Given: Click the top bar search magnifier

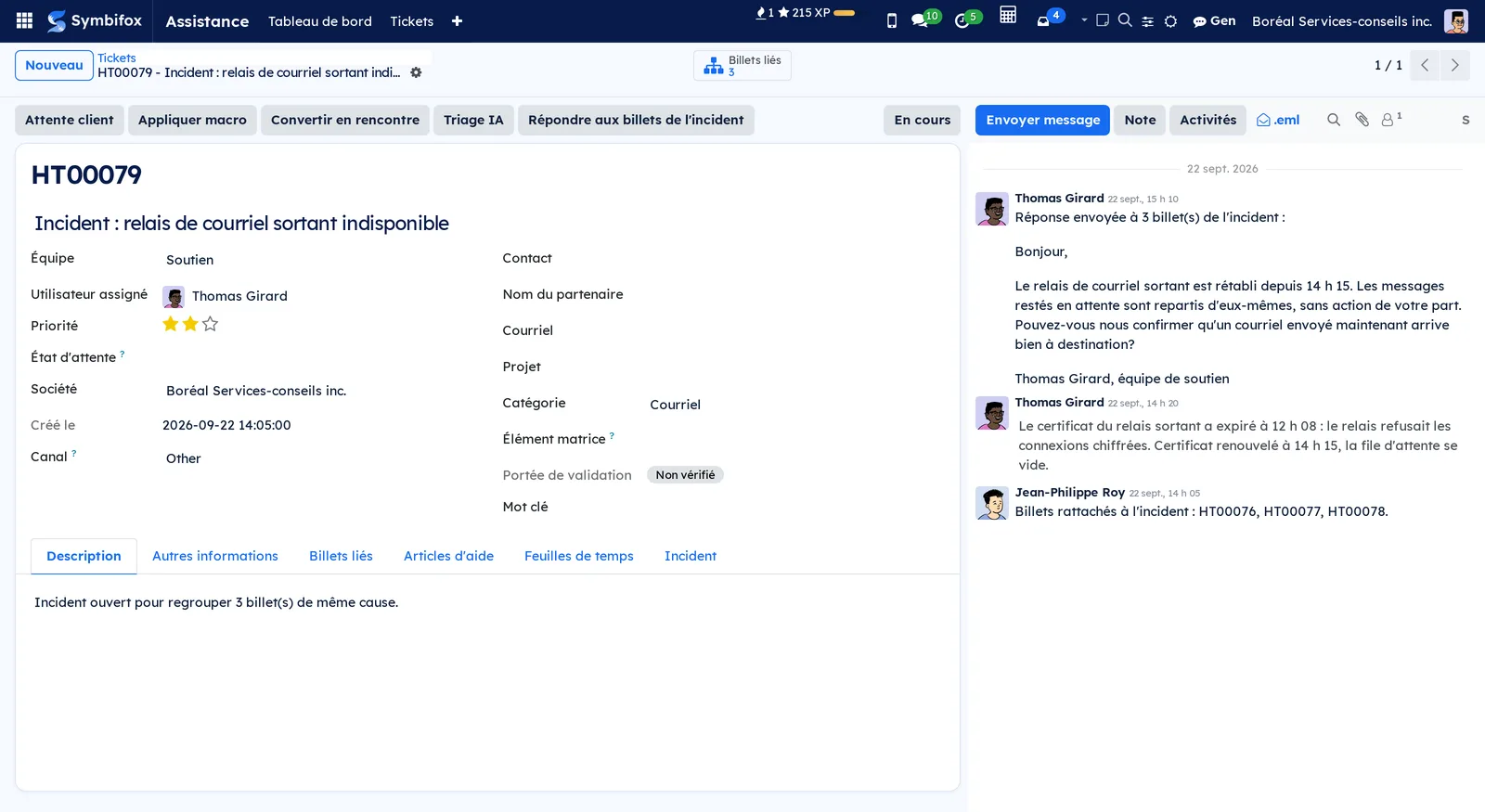Looking at the screenshot, I should [1125, 20].
